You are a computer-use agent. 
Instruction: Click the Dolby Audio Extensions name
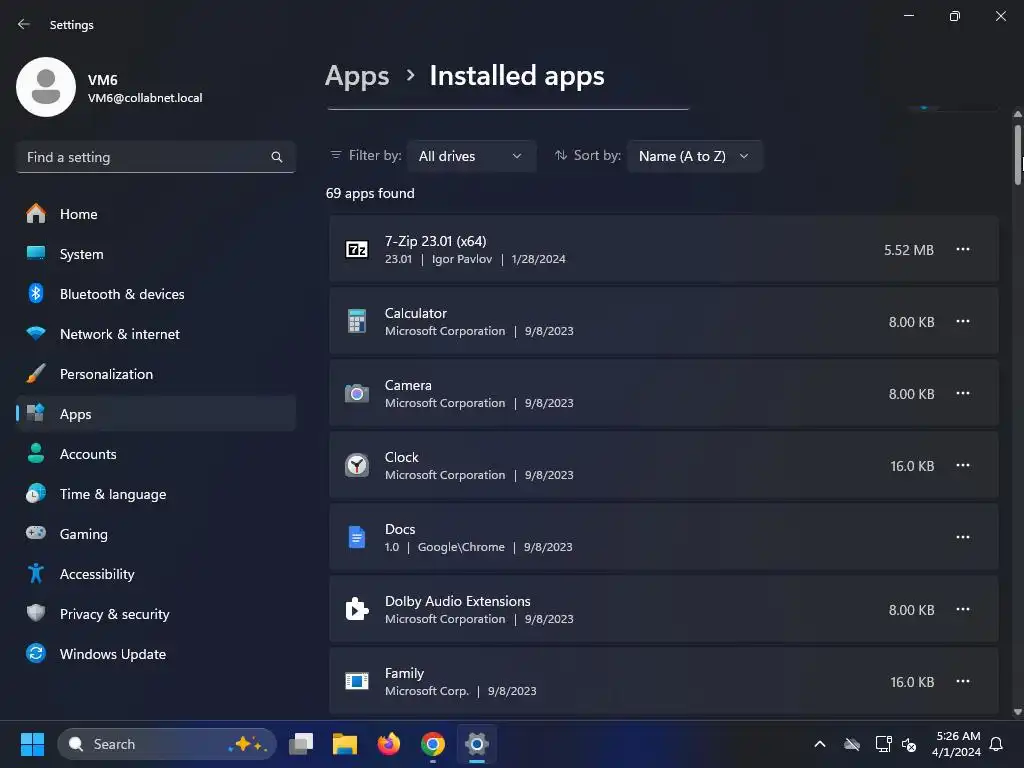(457, 601)
